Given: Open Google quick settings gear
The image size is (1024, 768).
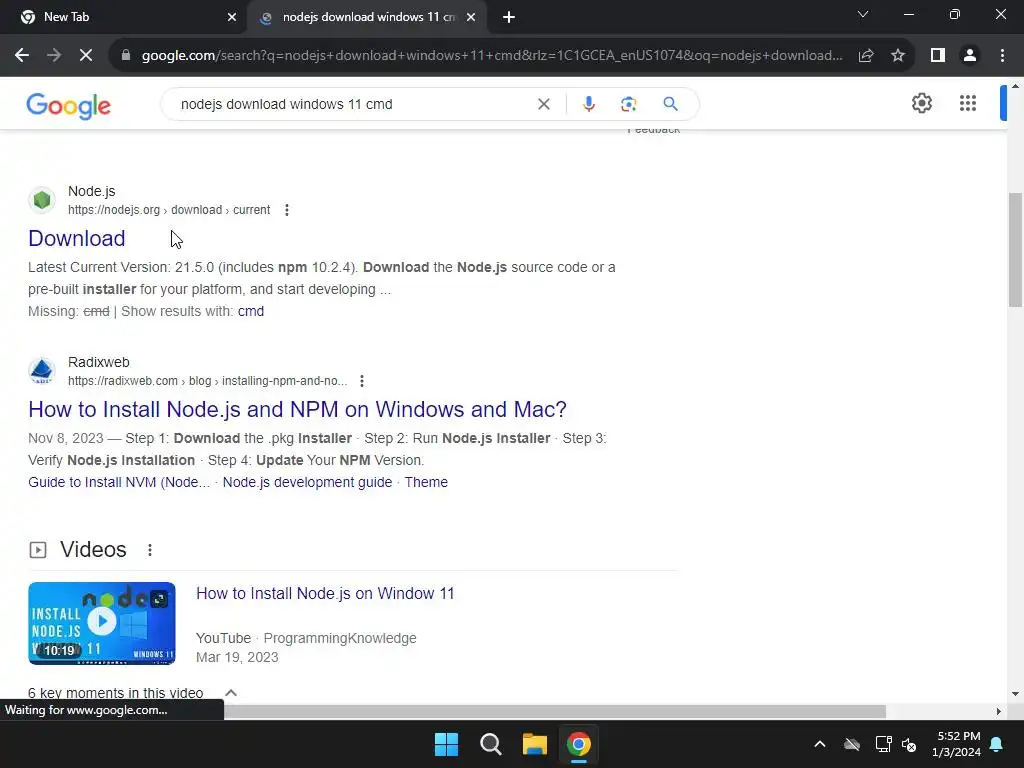Looking at the screenshot, I should pos(921,103).
